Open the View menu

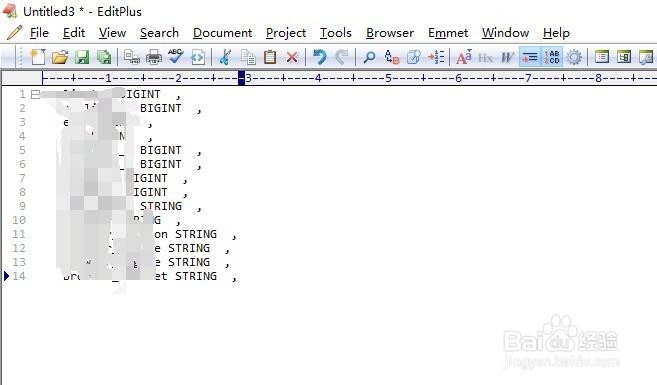coord(112,33)
